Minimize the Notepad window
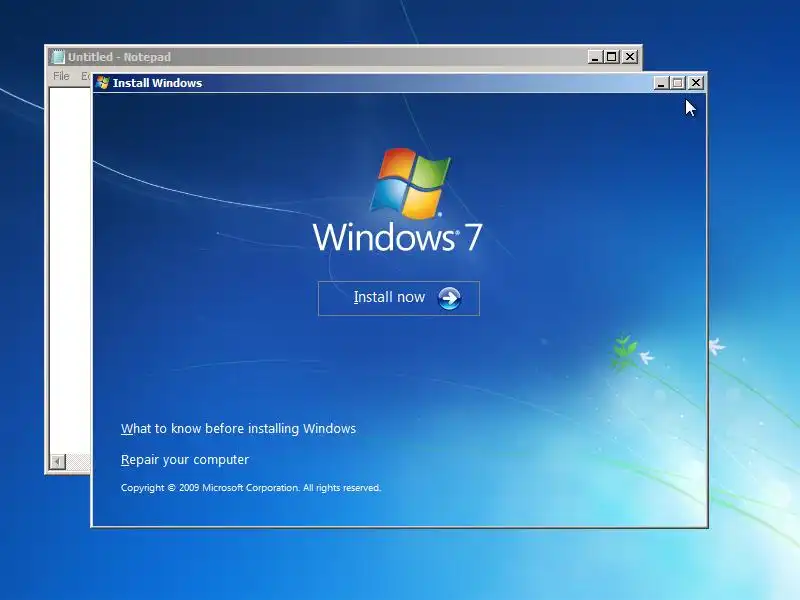The image size is (800, 600). point(595,57)
